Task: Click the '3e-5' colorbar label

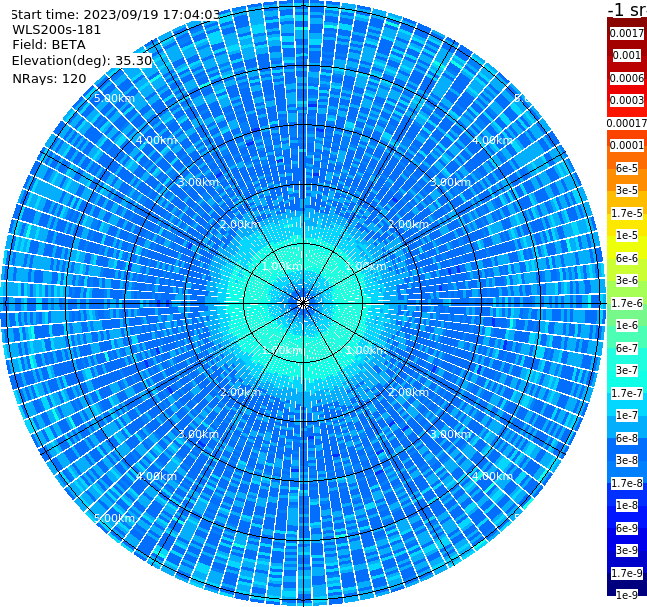Action: pyautogui.click(x=627, y=190)
